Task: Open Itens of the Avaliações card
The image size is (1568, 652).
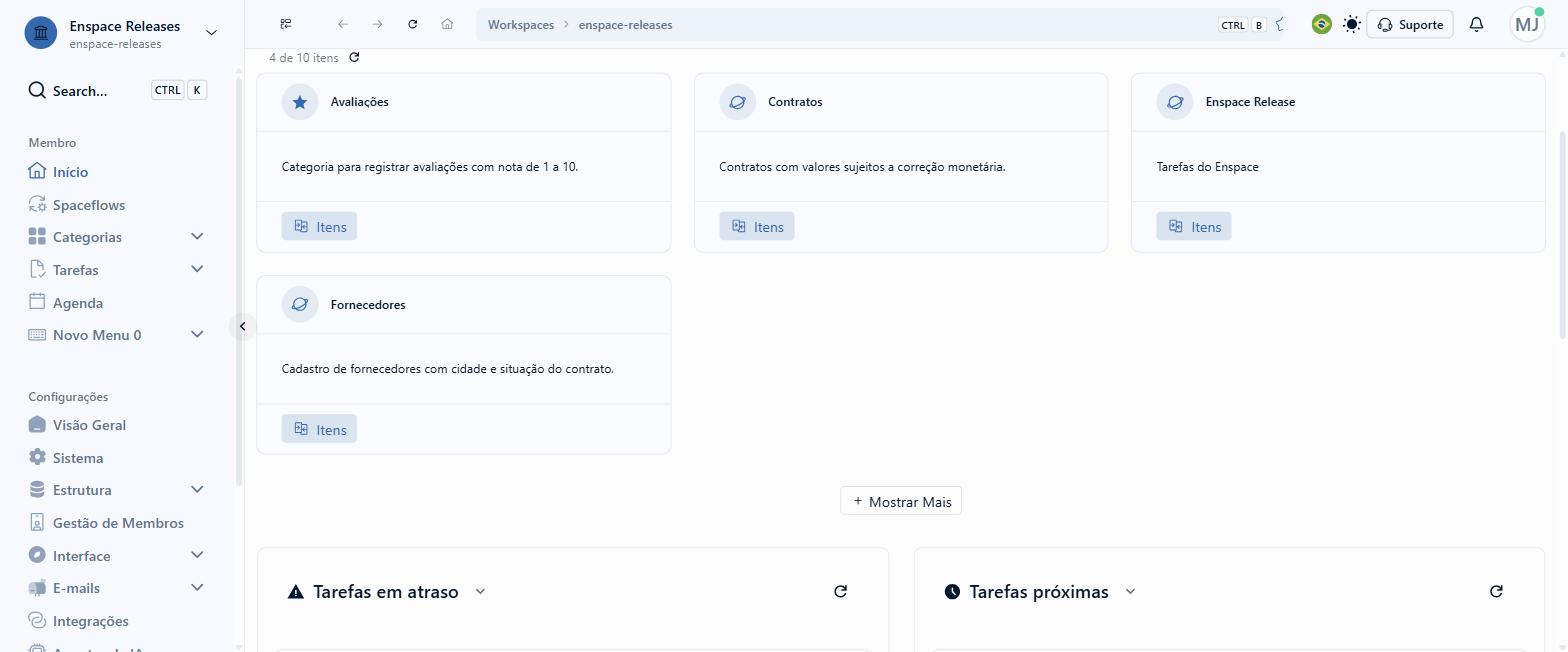Action: (x=319, y=226)
